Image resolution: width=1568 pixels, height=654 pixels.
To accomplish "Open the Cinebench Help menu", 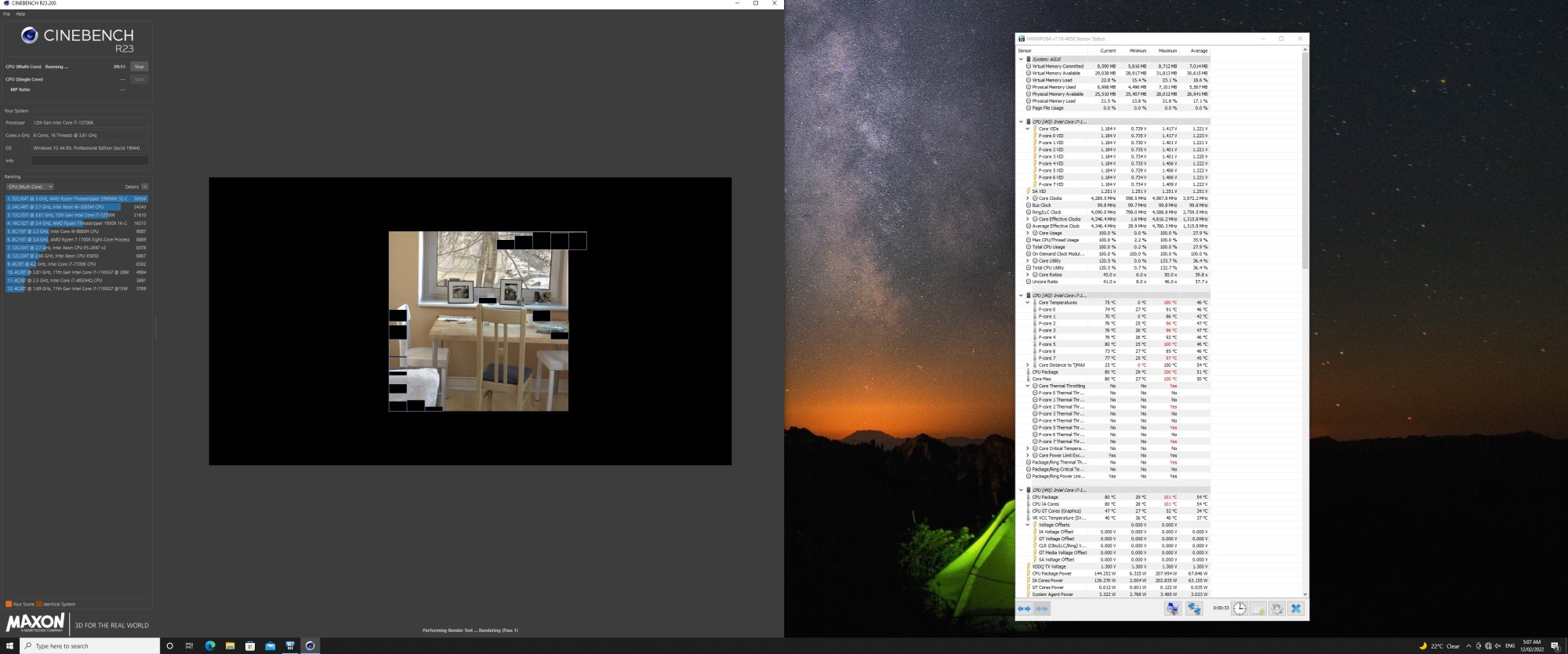I will 20,14.
